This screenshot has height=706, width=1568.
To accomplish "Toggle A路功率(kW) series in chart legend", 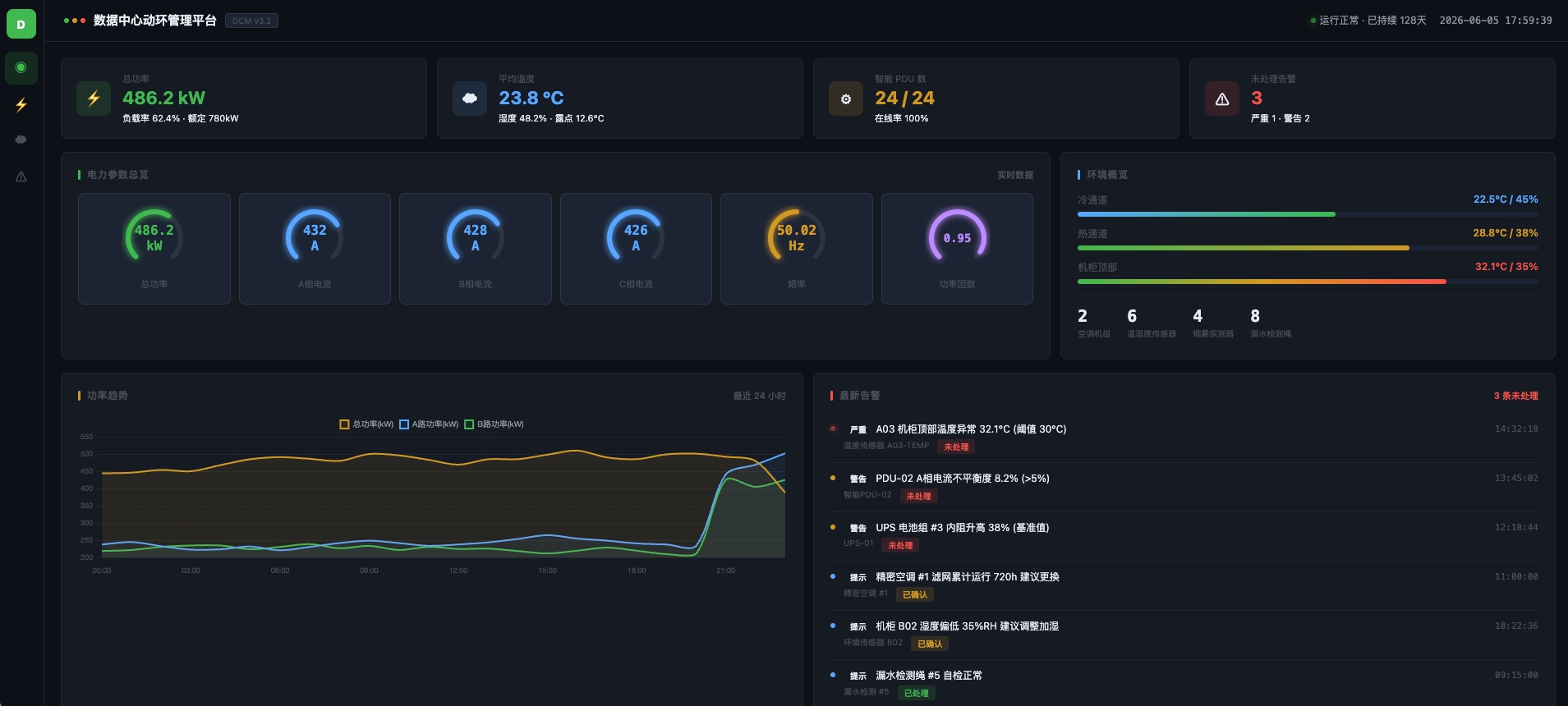I will tap(429, 424).
